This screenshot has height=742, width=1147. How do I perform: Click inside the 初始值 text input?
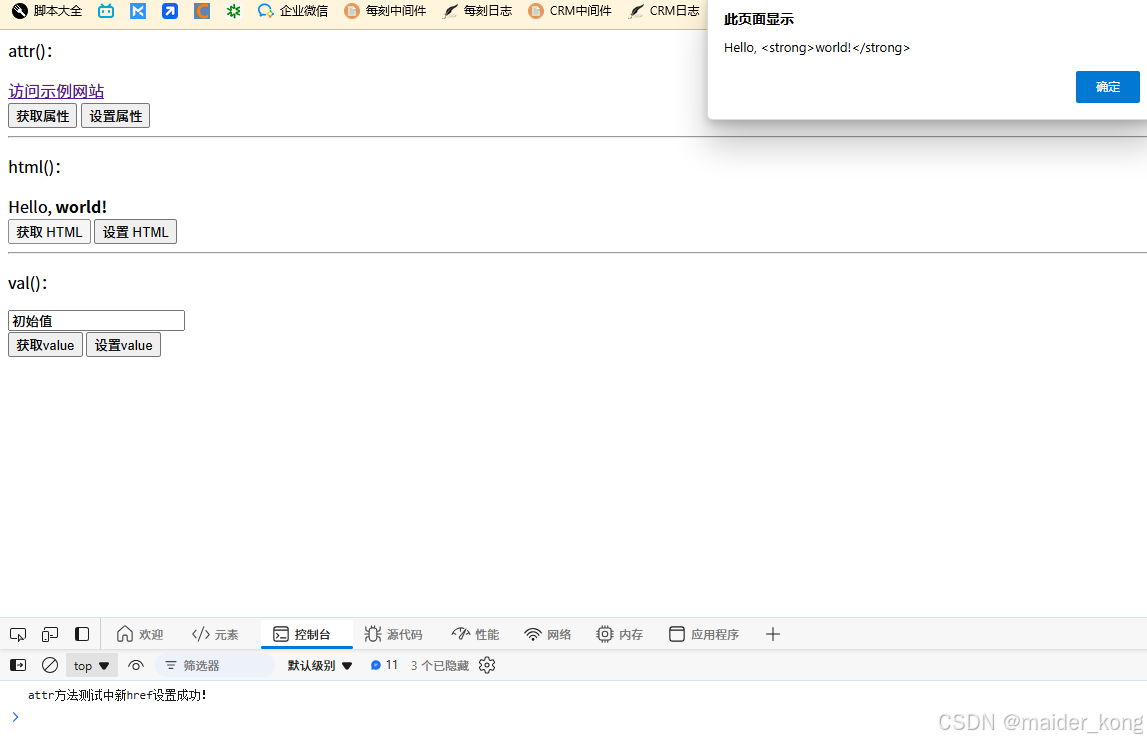point(95,320)
